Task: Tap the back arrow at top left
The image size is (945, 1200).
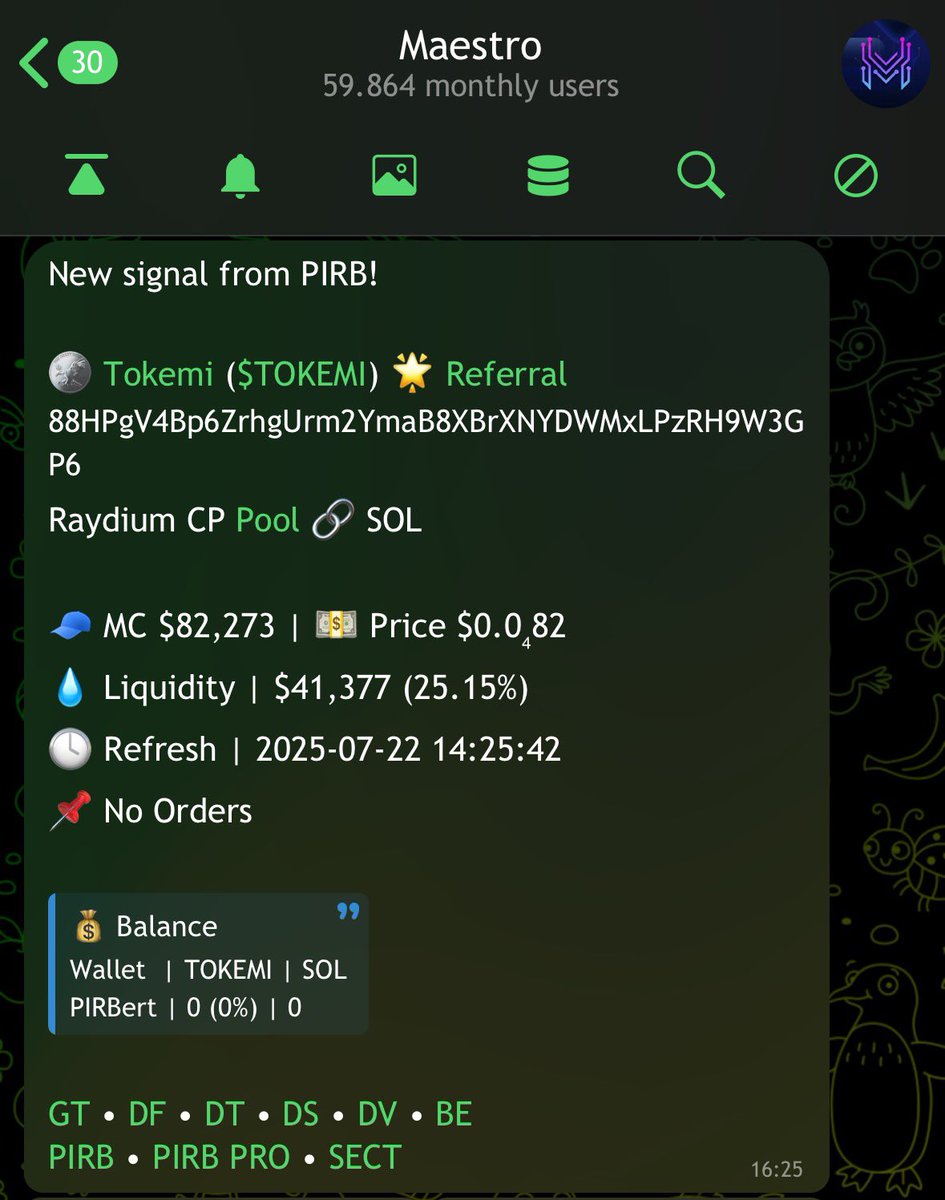Action: 32,63
